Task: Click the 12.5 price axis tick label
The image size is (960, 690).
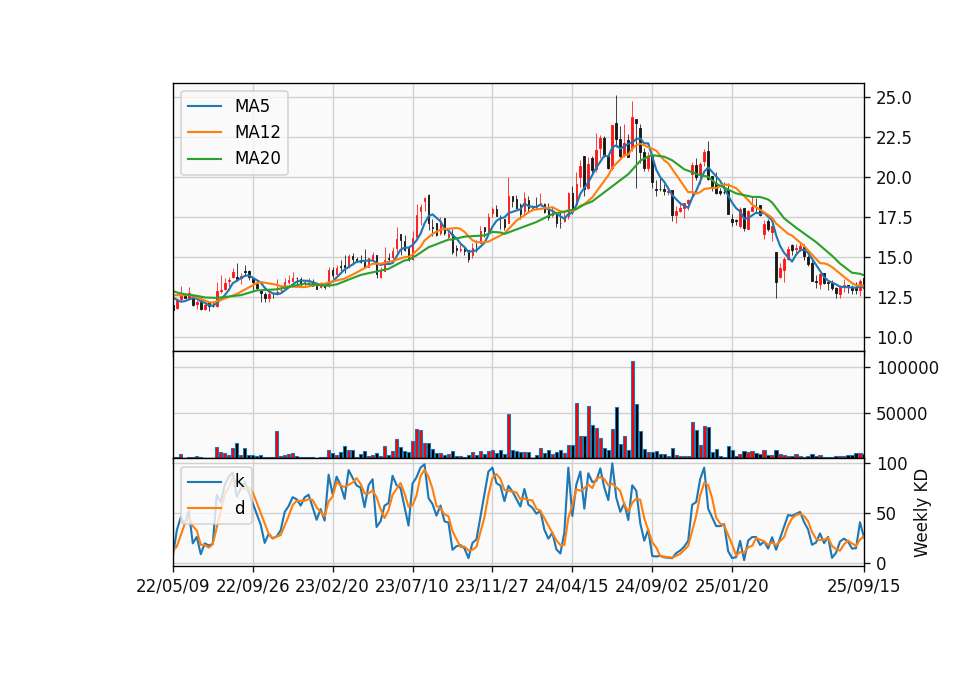Action: point(893,298)
